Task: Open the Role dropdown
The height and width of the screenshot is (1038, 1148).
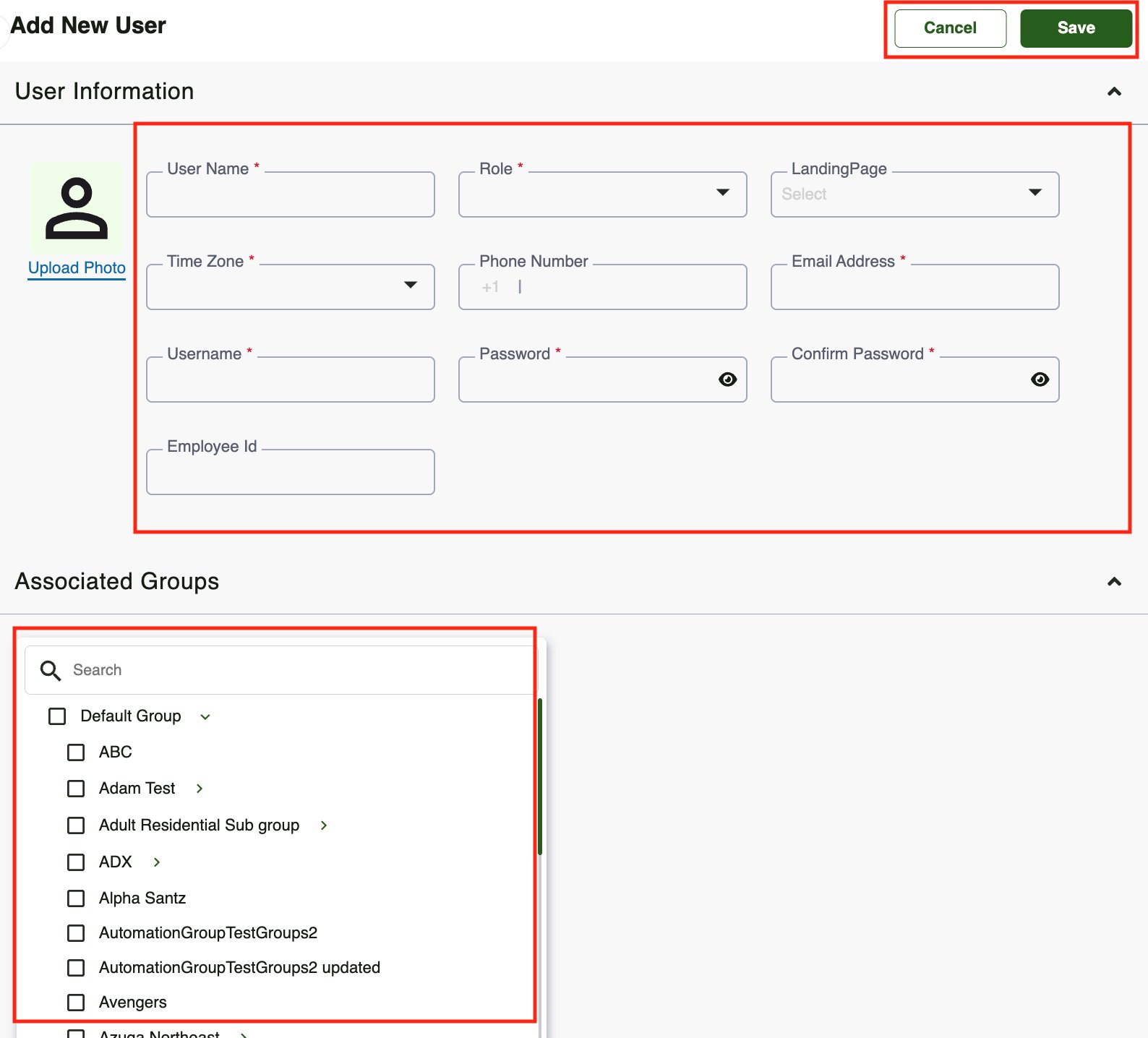Action: pyautogui.click(x=603, y=194)
